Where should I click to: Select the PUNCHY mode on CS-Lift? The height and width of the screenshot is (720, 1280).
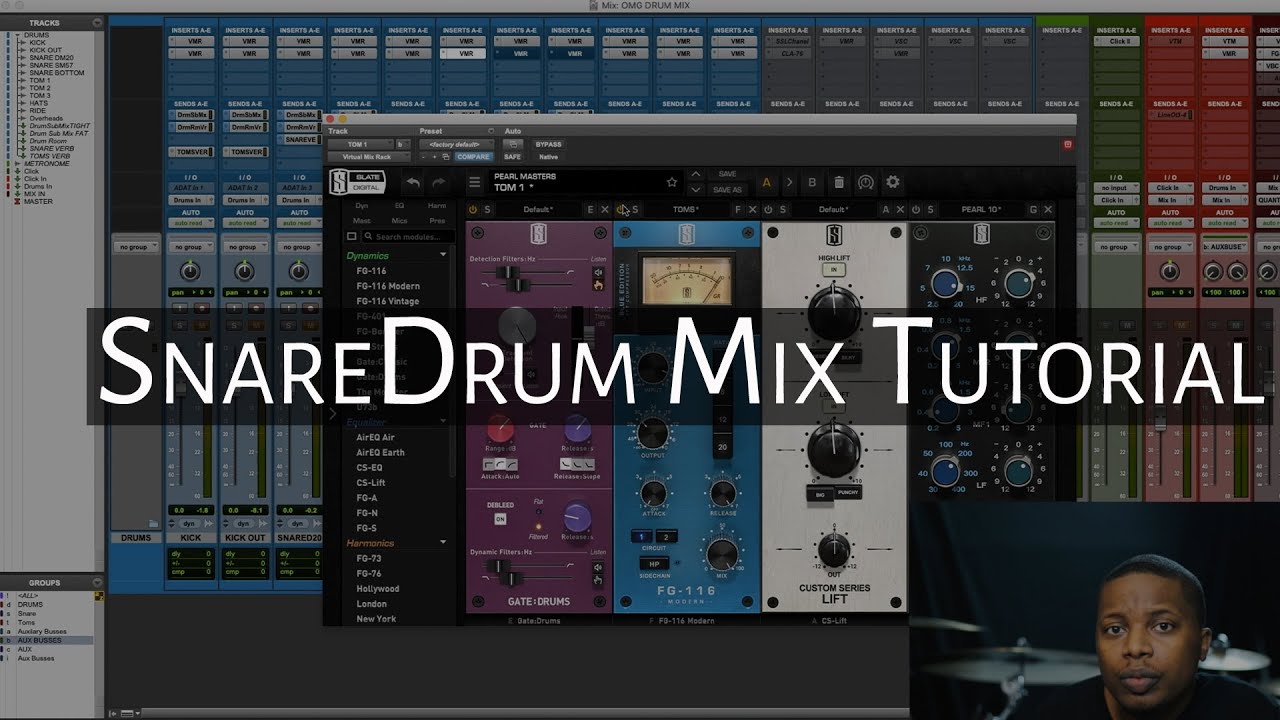pos(848,493)
